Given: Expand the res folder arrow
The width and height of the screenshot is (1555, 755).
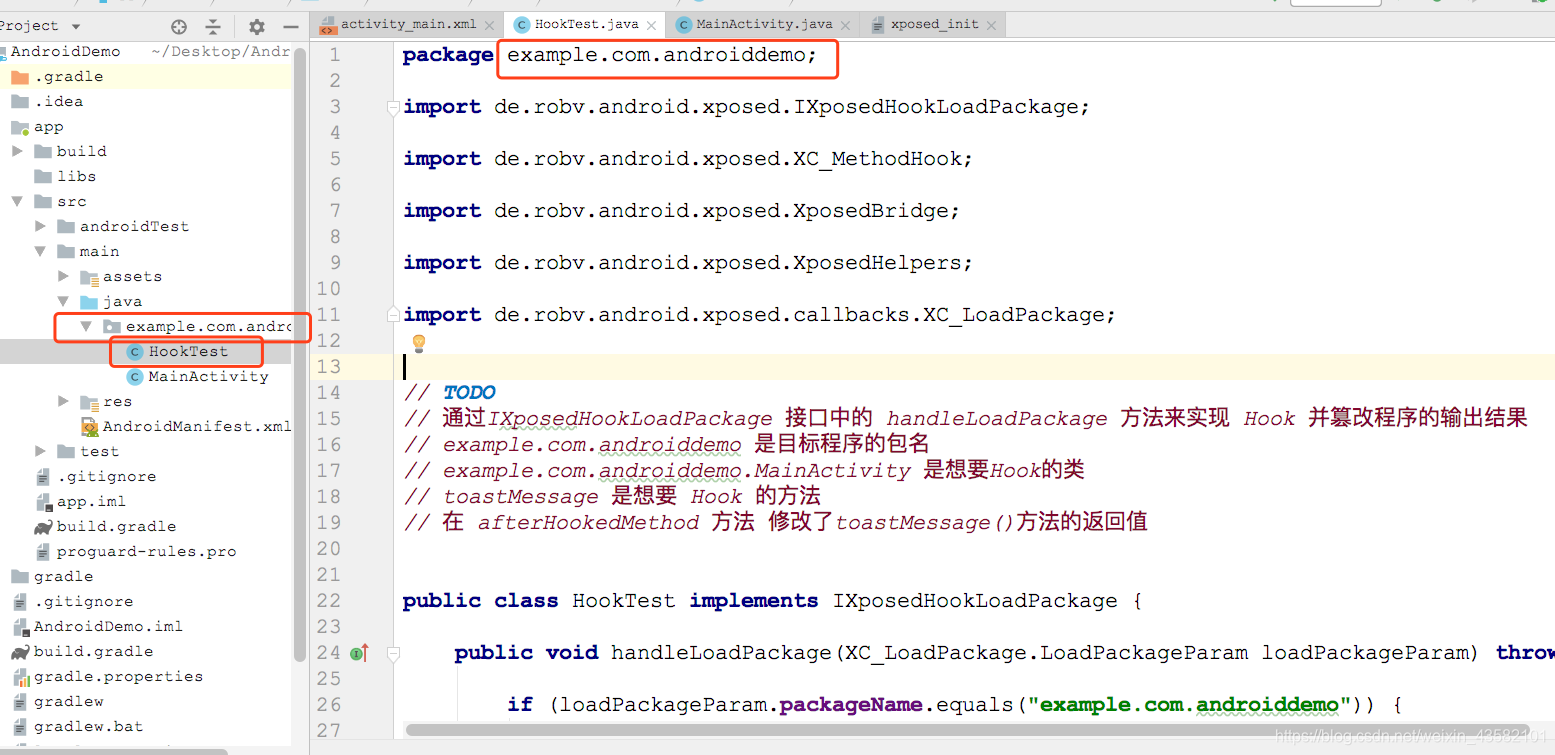Looking at the screenshot, I should (x=64, y=401).
